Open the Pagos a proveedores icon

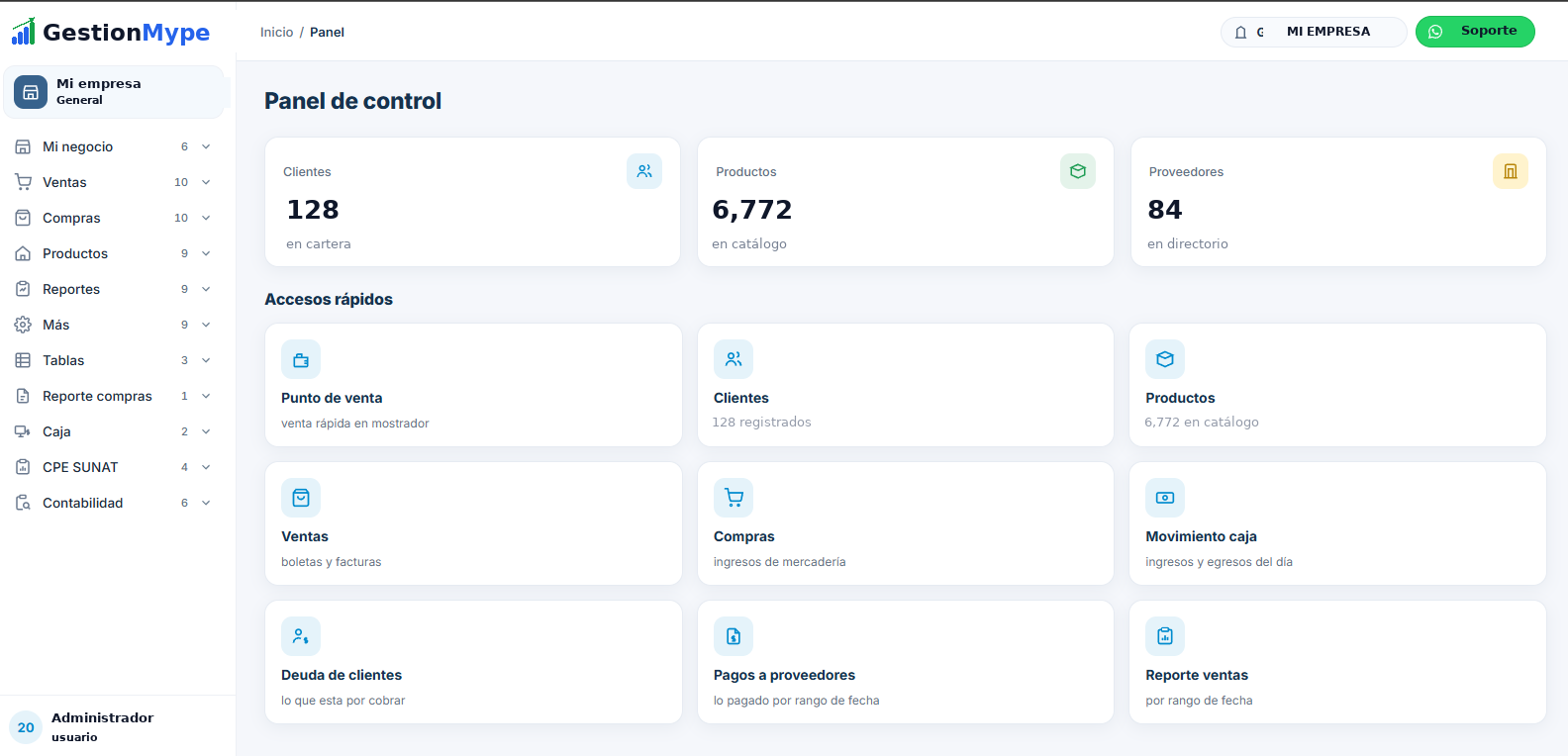tap(734, 636)
